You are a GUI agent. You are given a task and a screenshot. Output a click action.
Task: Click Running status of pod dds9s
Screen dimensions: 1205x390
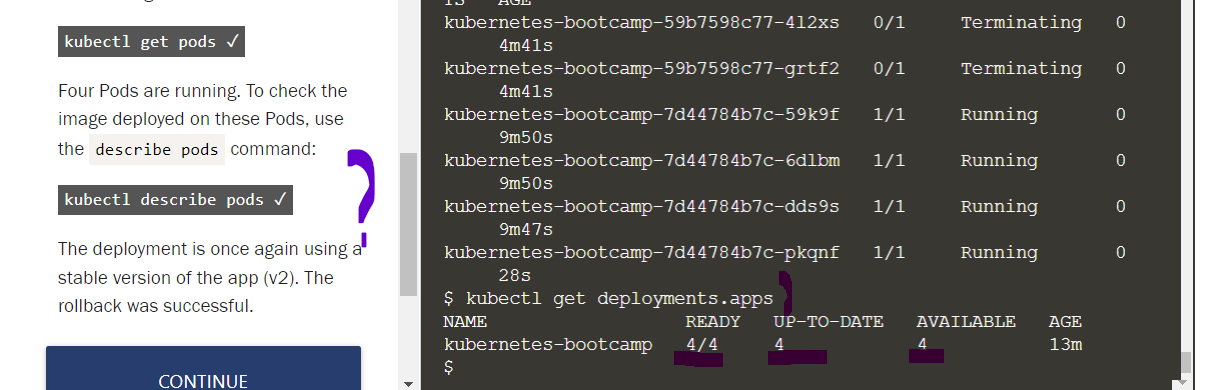click(999, 206)
